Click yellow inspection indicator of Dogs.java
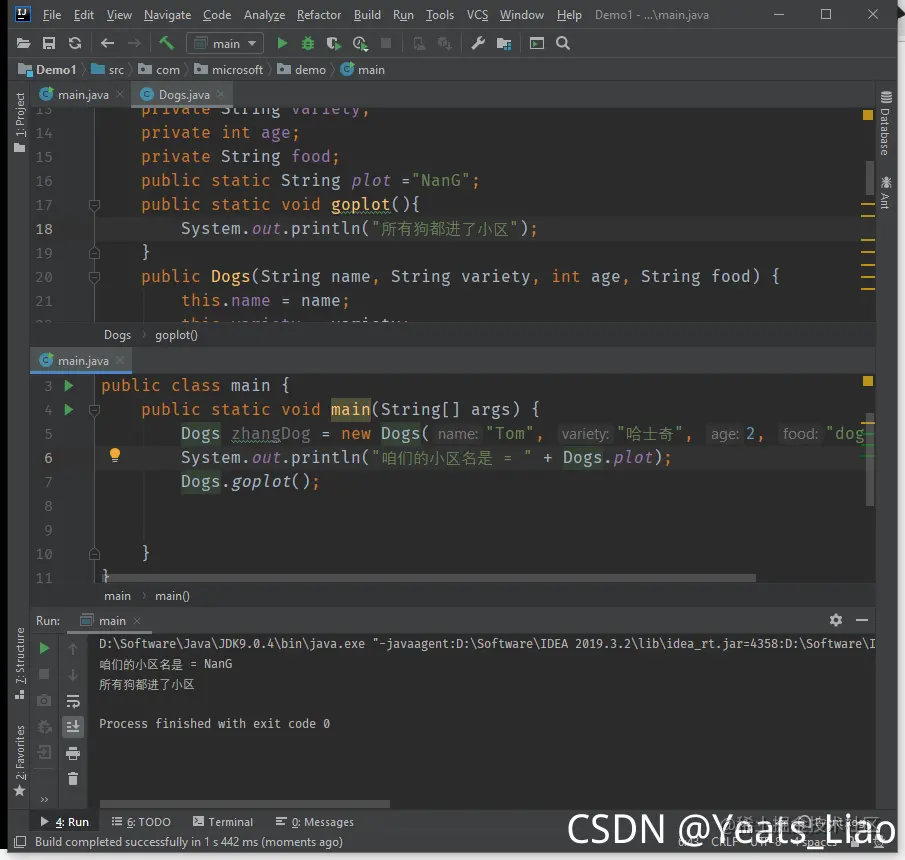Screen dimensions: 905x860 (x=867, y=115)
